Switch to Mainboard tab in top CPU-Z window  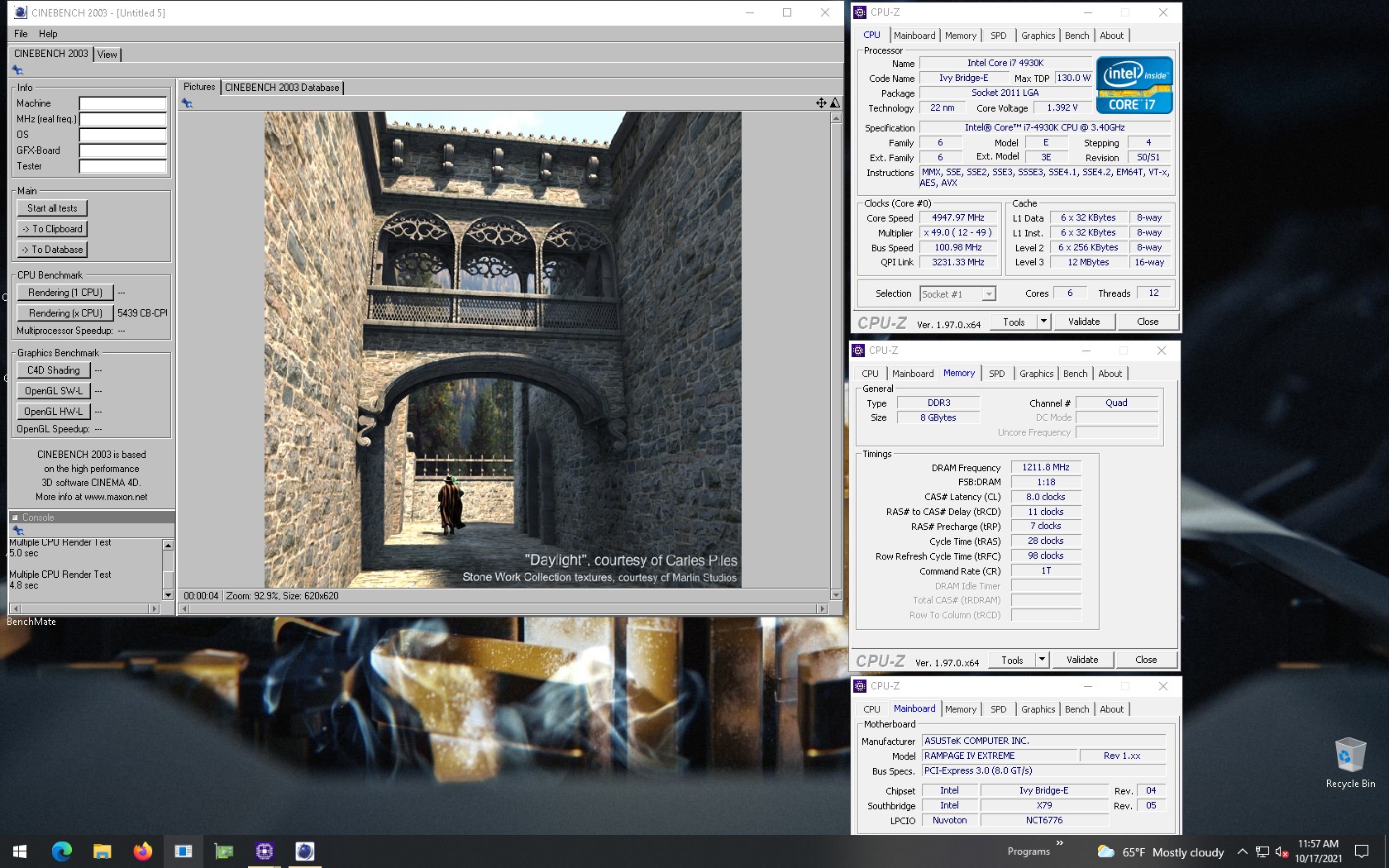(914, 36)
